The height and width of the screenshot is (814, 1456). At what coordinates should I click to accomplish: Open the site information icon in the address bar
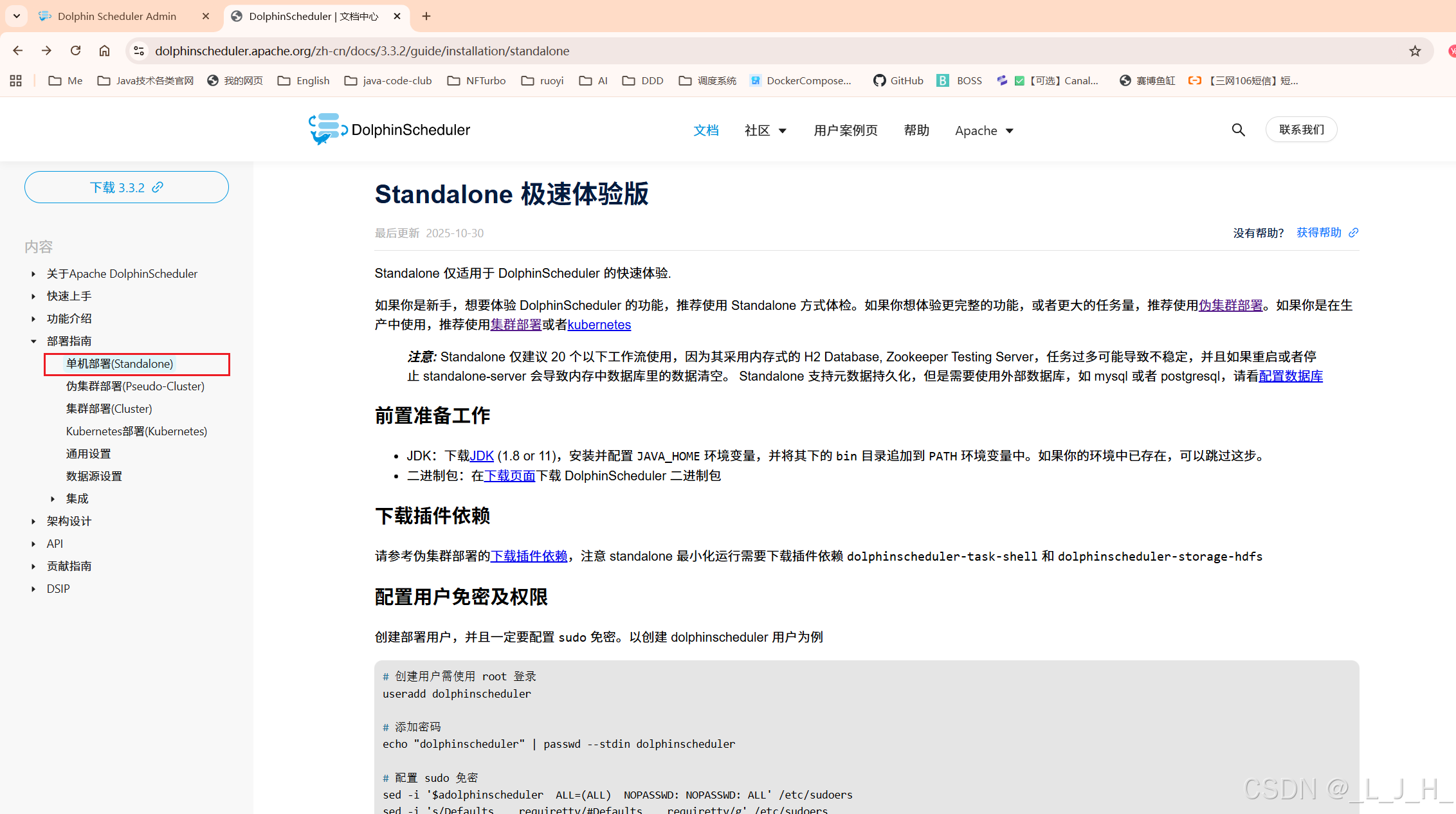coord(139,51)
